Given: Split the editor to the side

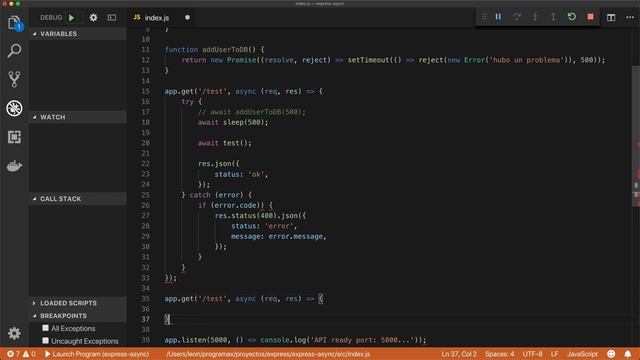Looking at the screenshot, I should point(611,18).
